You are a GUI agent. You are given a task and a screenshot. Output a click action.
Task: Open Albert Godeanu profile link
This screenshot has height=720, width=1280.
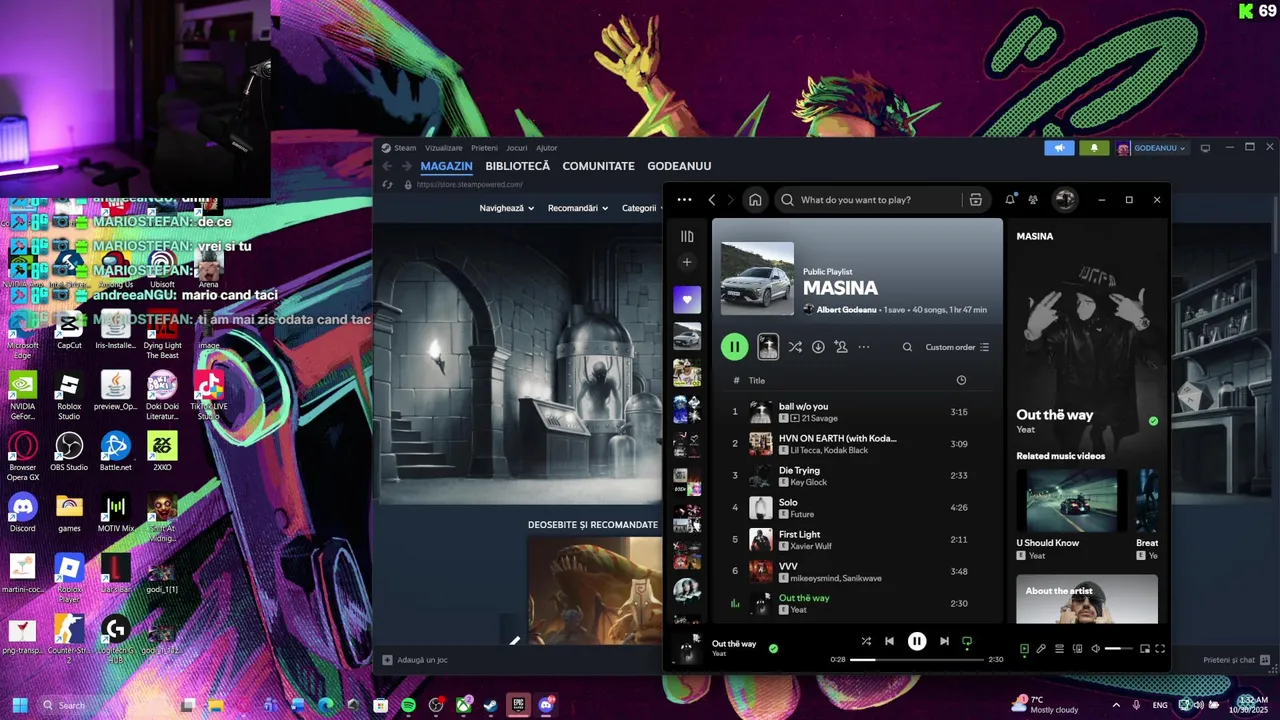tap(846, 310)
